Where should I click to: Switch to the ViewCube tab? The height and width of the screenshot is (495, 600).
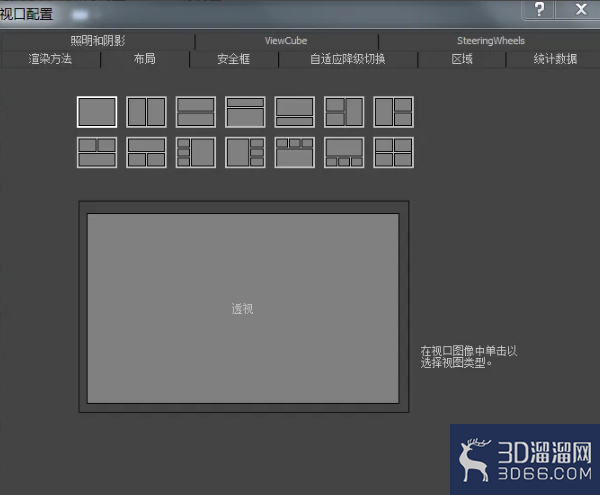pyautogui.click(x=286, y=41)
